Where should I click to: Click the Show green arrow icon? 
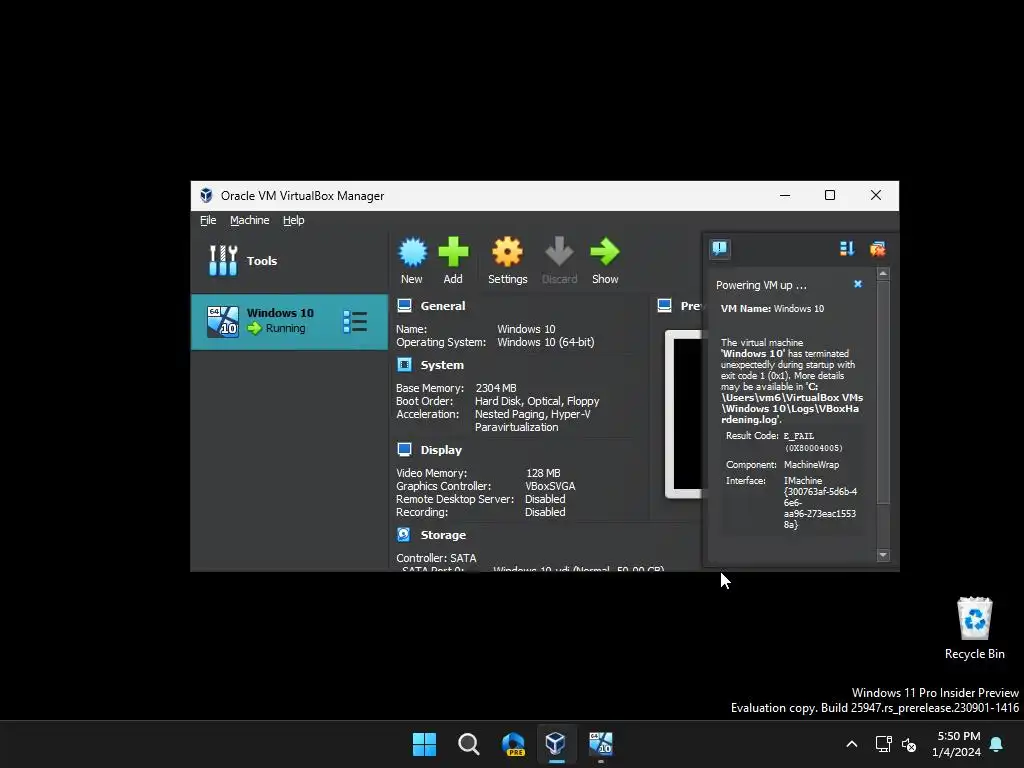pos(605,252)
